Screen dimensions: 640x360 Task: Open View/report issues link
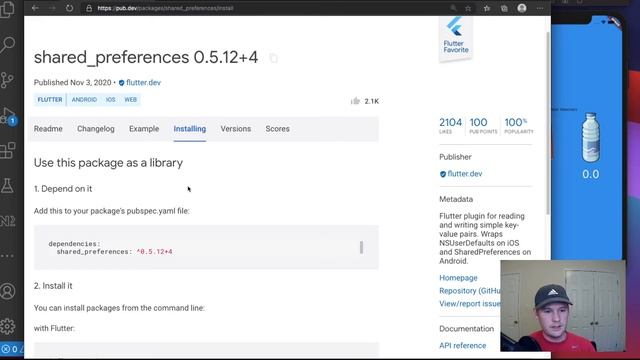(470, 304)
